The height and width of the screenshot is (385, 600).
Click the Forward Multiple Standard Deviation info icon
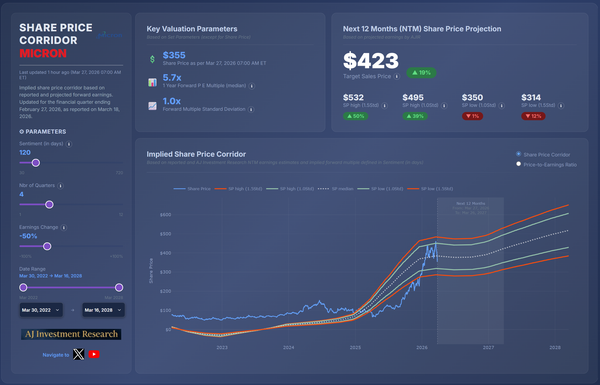[251, 109]
